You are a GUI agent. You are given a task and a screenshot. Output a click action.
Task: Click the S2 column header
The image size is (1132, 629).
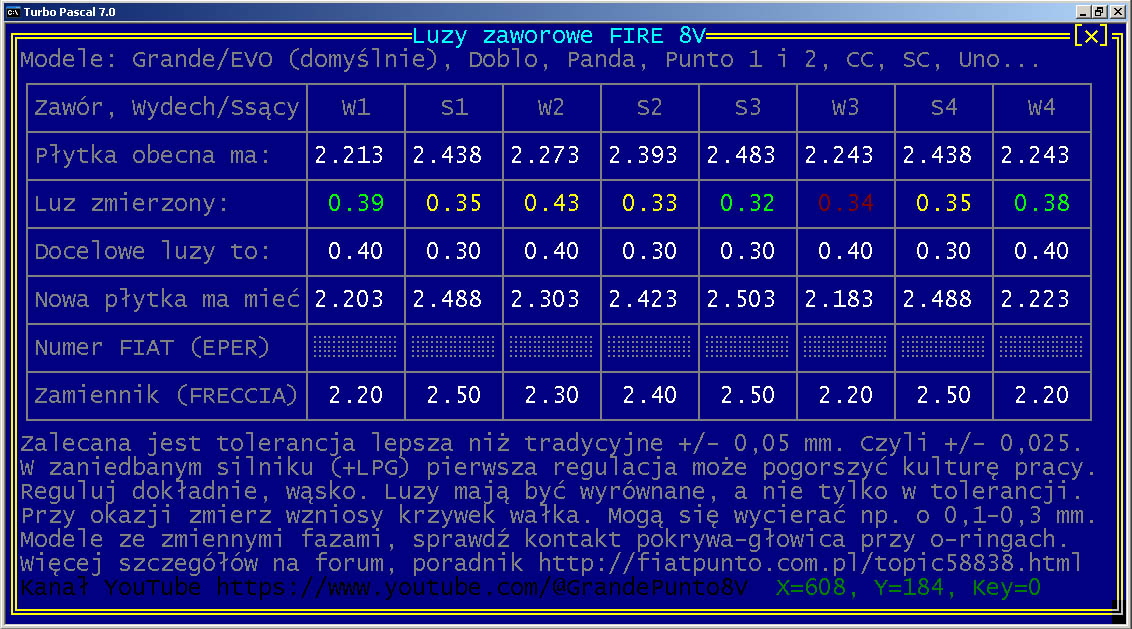pyautogui.click(x=649, y=107)
